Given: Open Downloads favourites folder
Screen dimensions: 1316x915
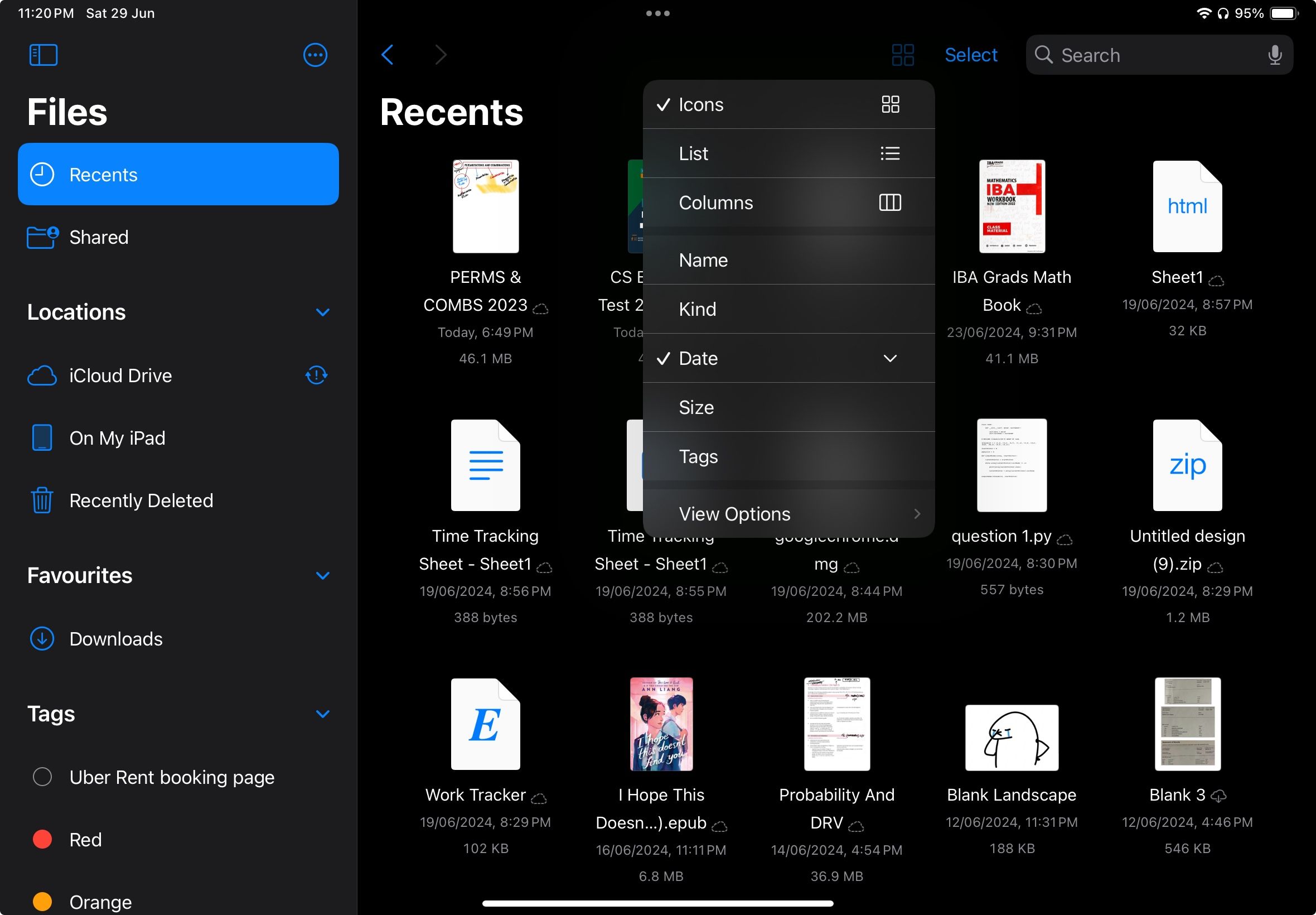Looking at the screenshot, I should click(115, 639).
